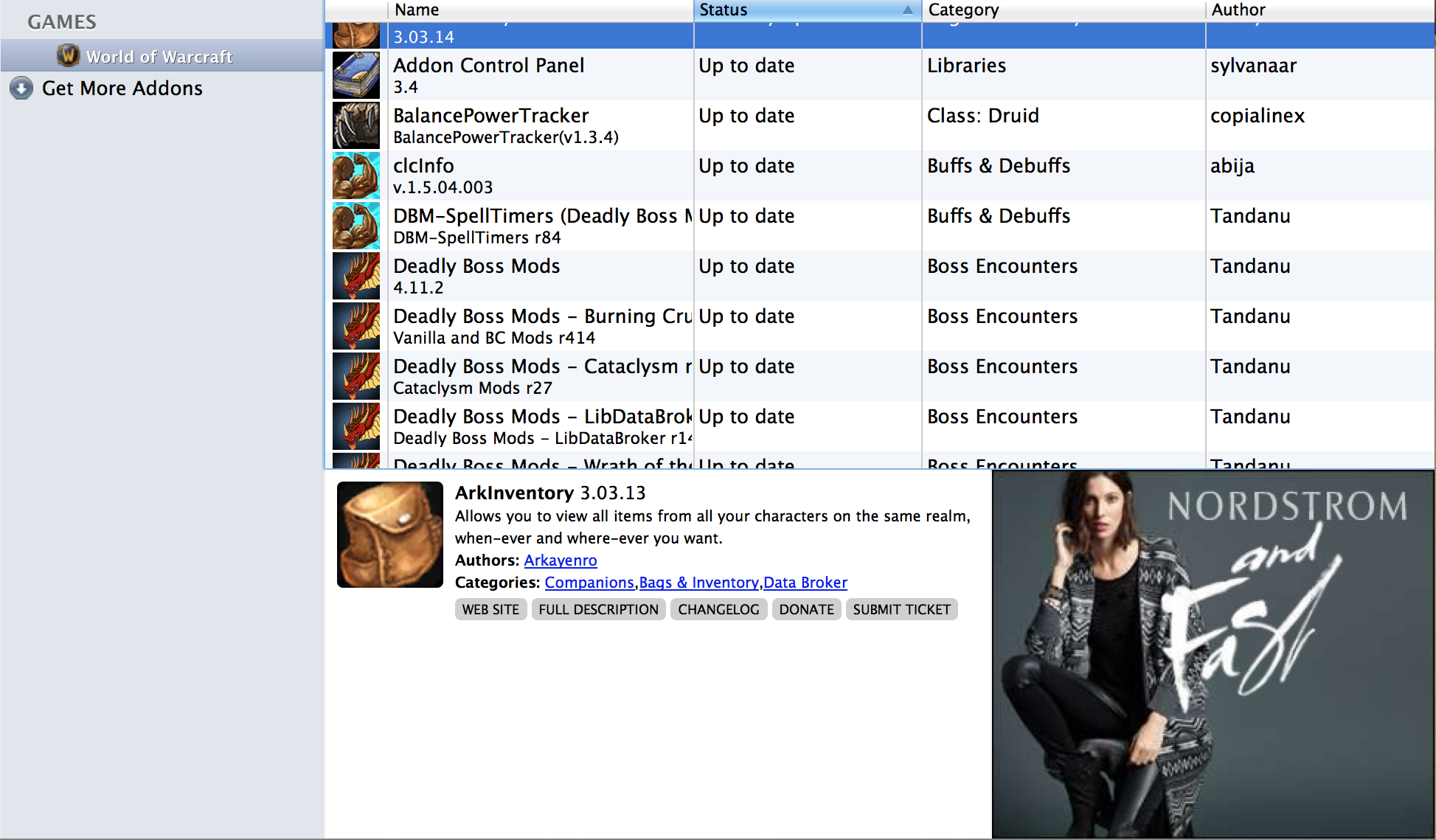The height and width of the screenshot is (840, 1436).
Task: Select the BalancePowerTracker row name
Action: pos(490,116)
